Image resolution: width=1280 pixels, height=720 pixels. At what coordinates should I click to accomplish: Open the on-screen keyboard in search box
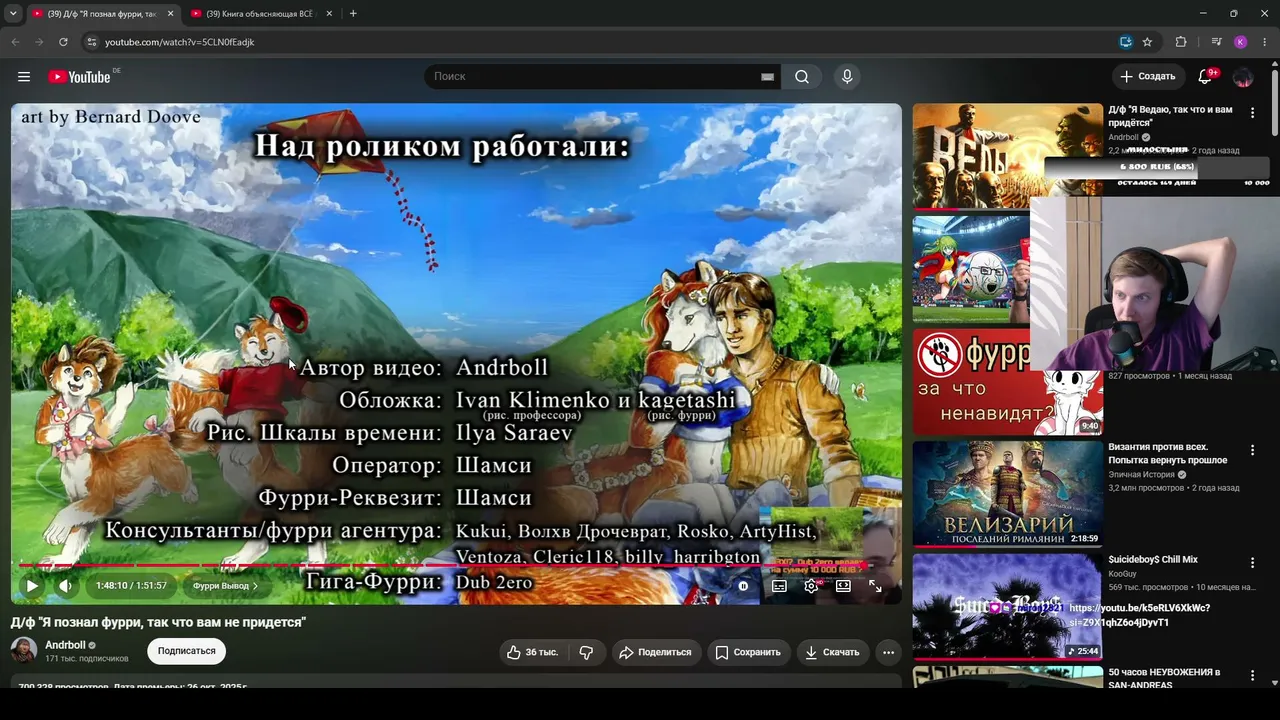tap(767, 77)
